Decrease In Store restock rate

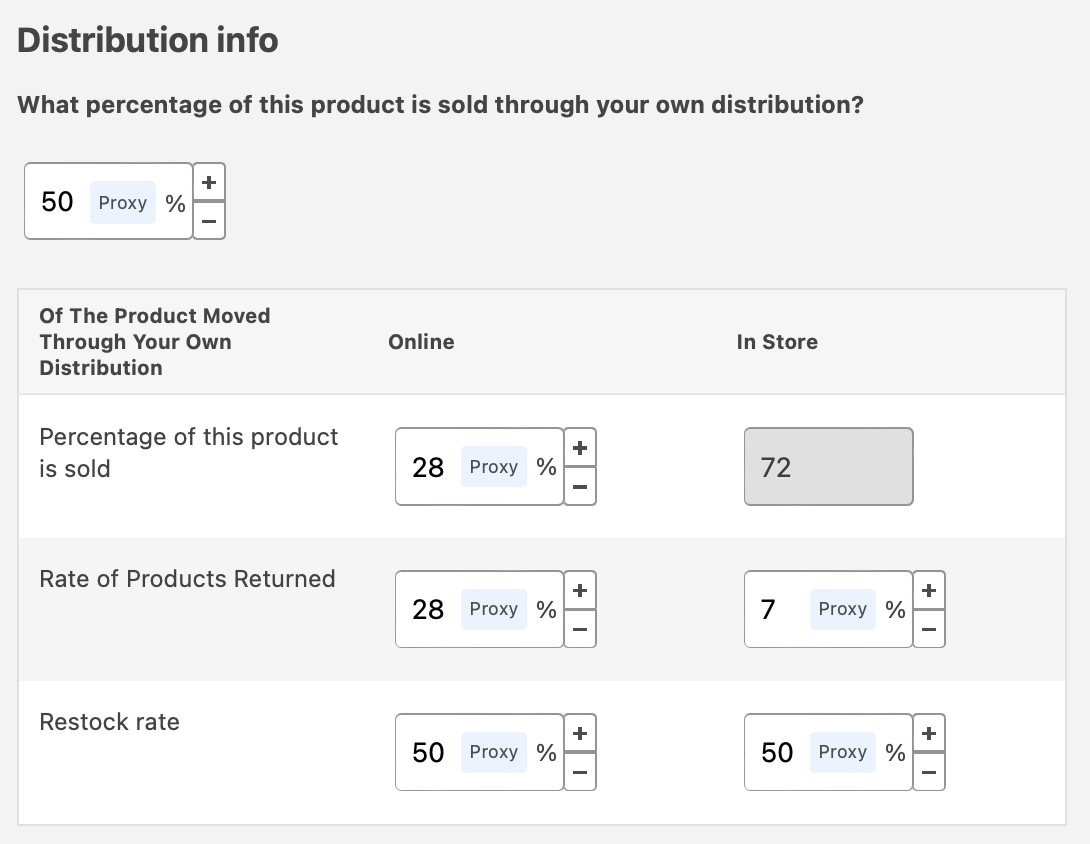click(x=929, y=772)
